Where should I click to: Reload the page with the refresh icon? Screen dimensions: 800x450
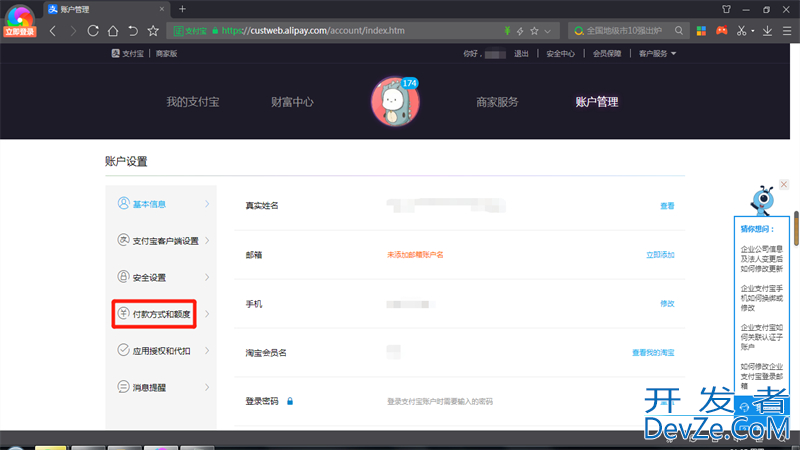(x=93, y=31)
